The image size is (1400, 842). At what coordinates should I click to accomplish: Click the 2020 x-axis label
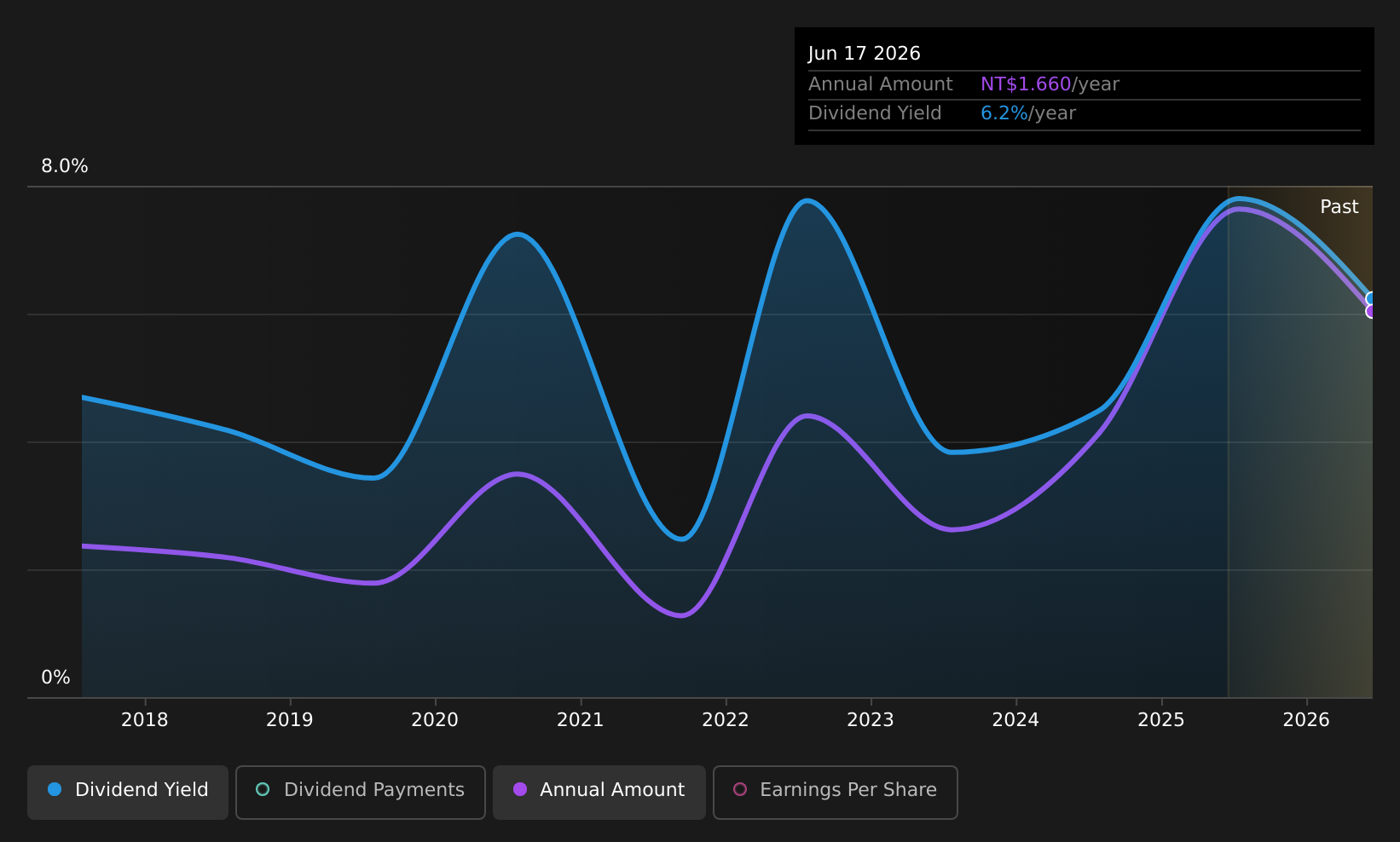tap(435, 720)
